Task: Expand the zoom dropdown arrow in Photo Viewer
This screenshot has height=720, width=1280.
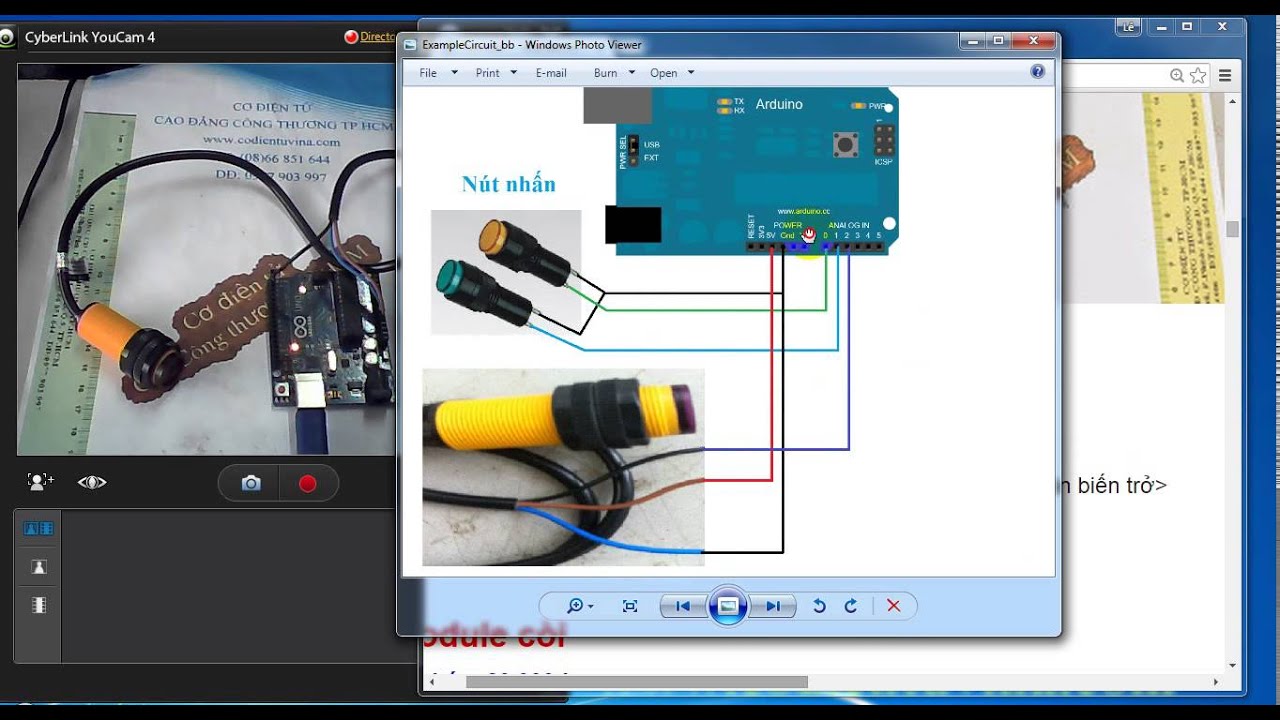Action: point(591,607)
